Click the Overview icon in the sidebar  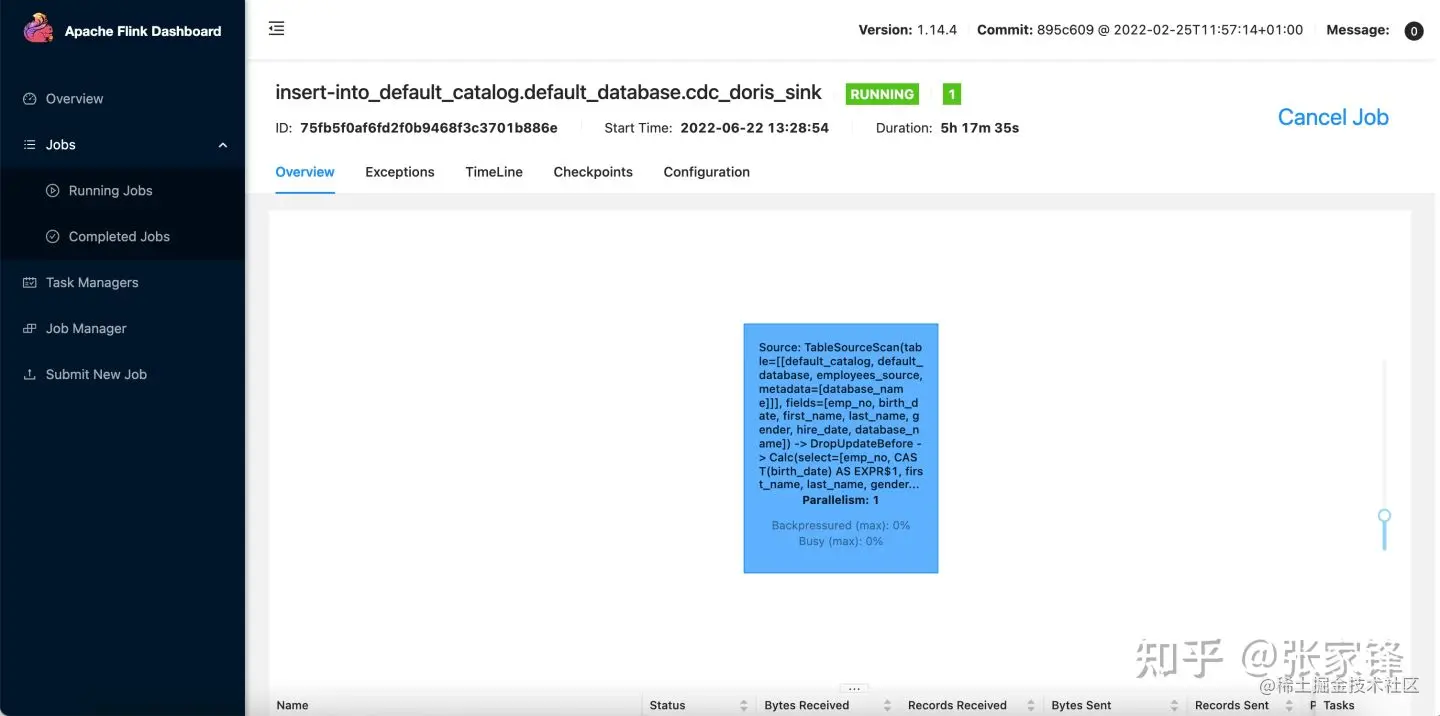(x=29, y=99)
